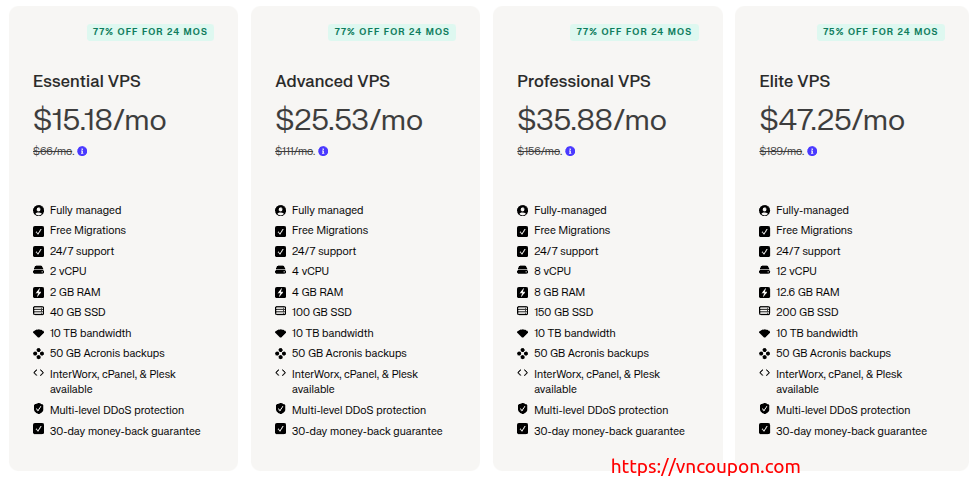Screen dimensions: 970x487
Task: Click the 75% off for 24 mos badge
Action: [880, 32]
